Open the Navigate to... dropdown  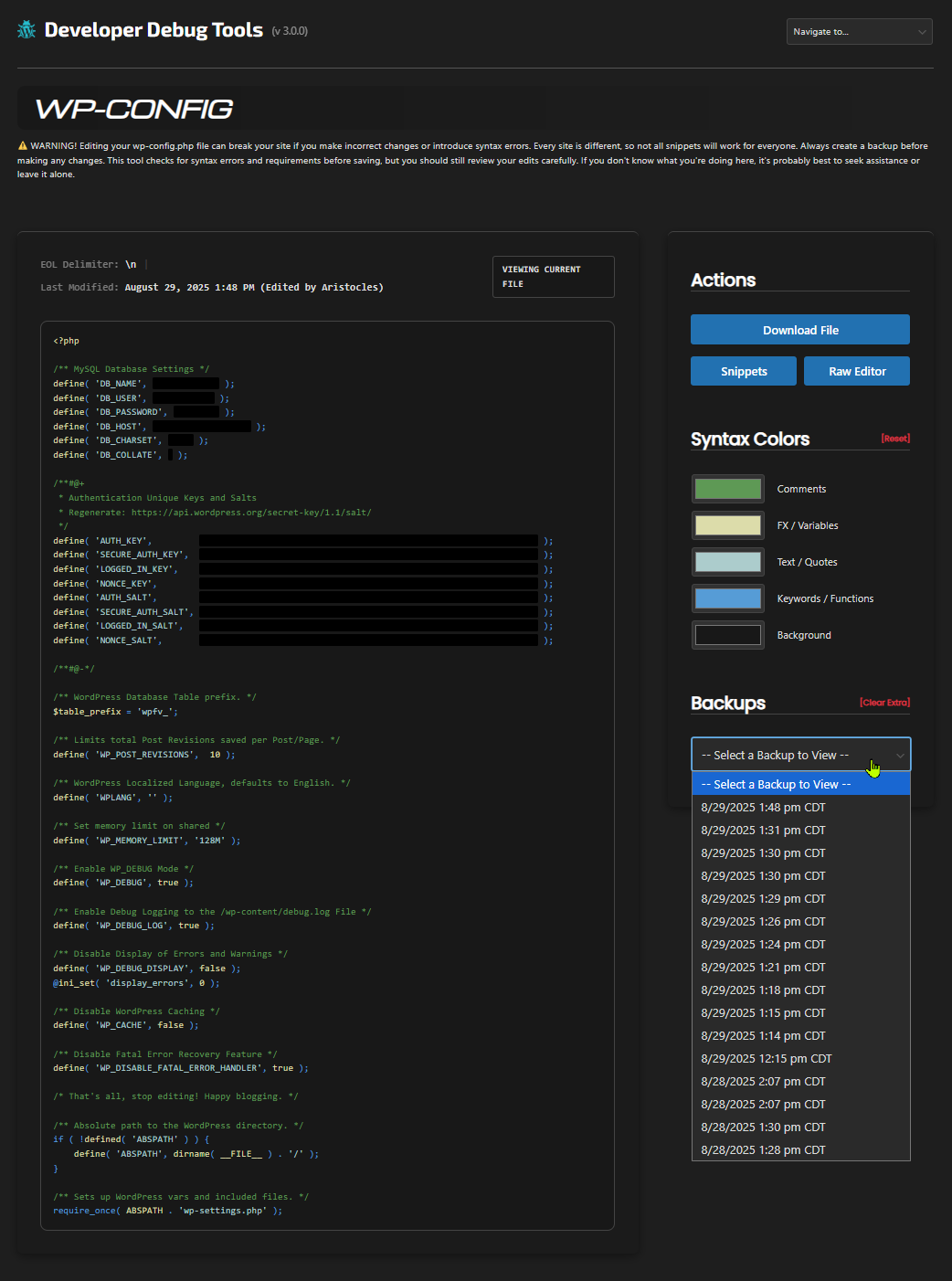coord(857,31)
